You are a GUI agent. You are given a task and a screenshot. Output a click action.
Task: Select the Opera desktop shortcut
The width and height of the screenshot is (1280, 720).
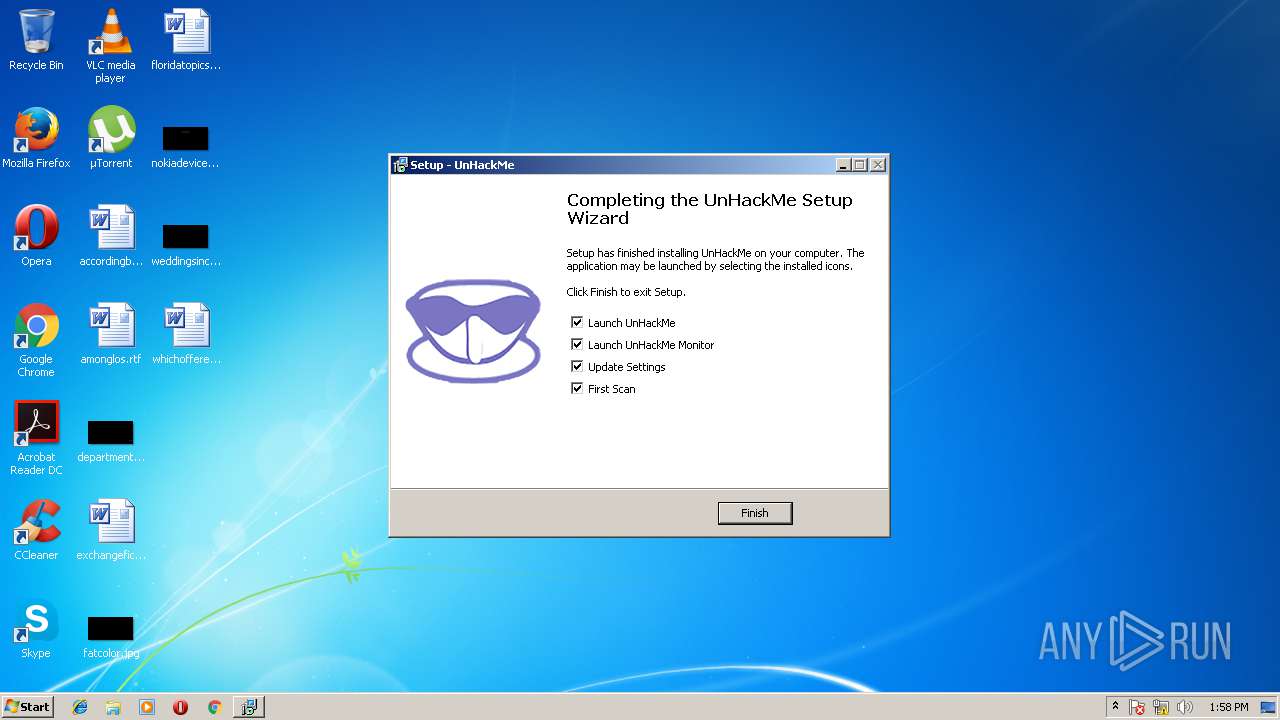tap(36, 236)
